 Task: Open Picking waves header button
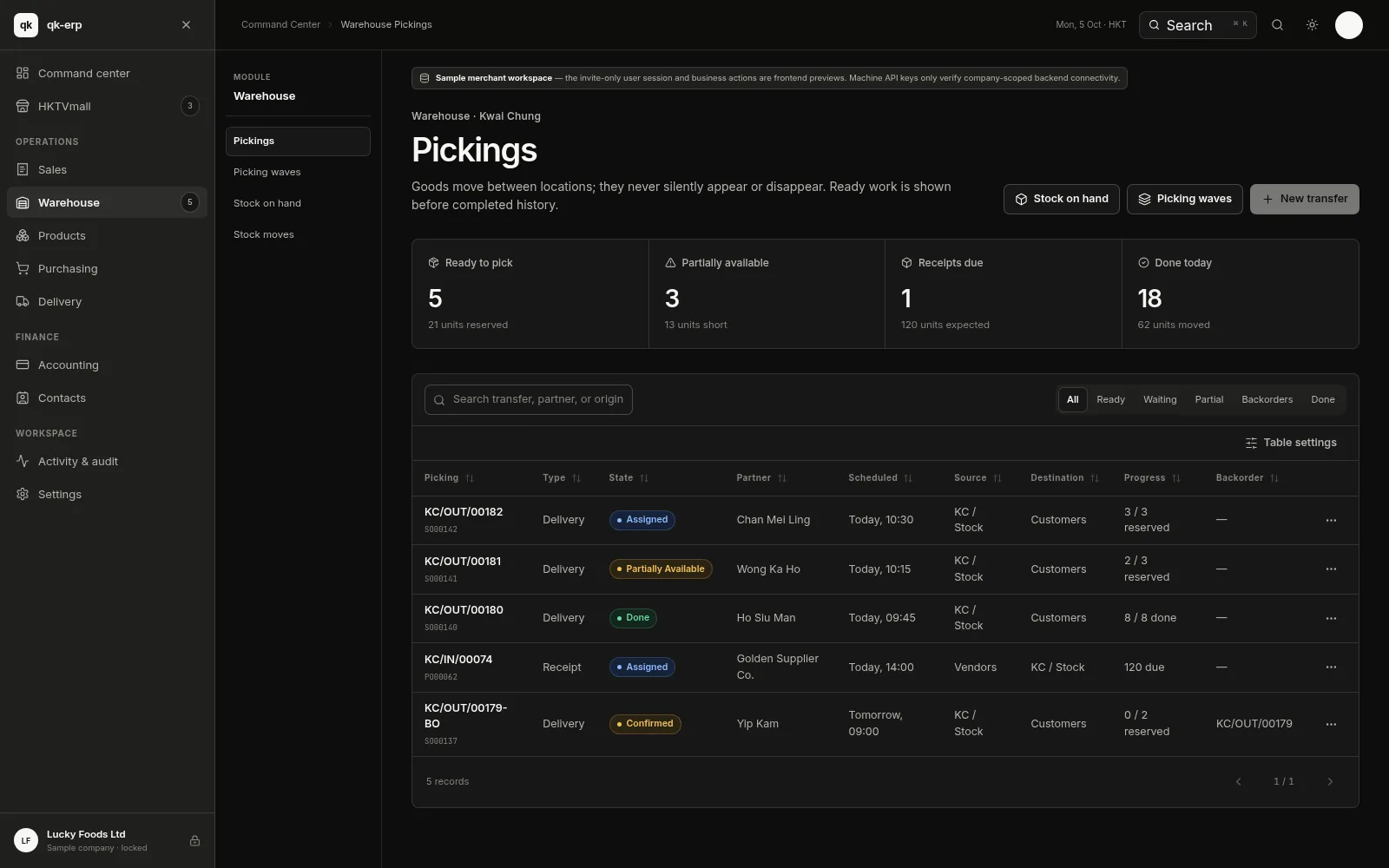coord(1184,199)
